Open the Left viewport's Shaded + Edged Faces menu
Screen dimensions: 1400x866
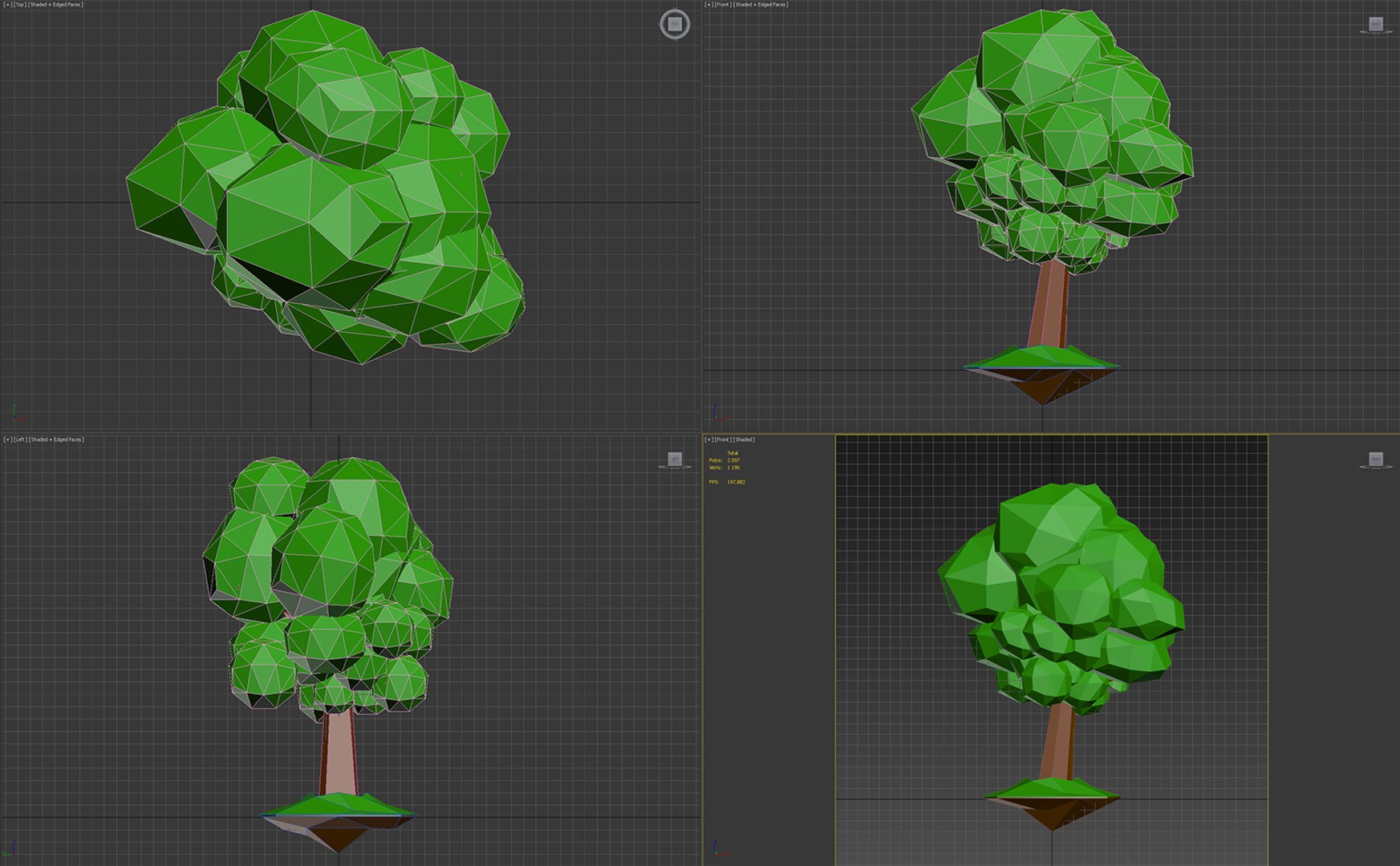tap(56, 439)
